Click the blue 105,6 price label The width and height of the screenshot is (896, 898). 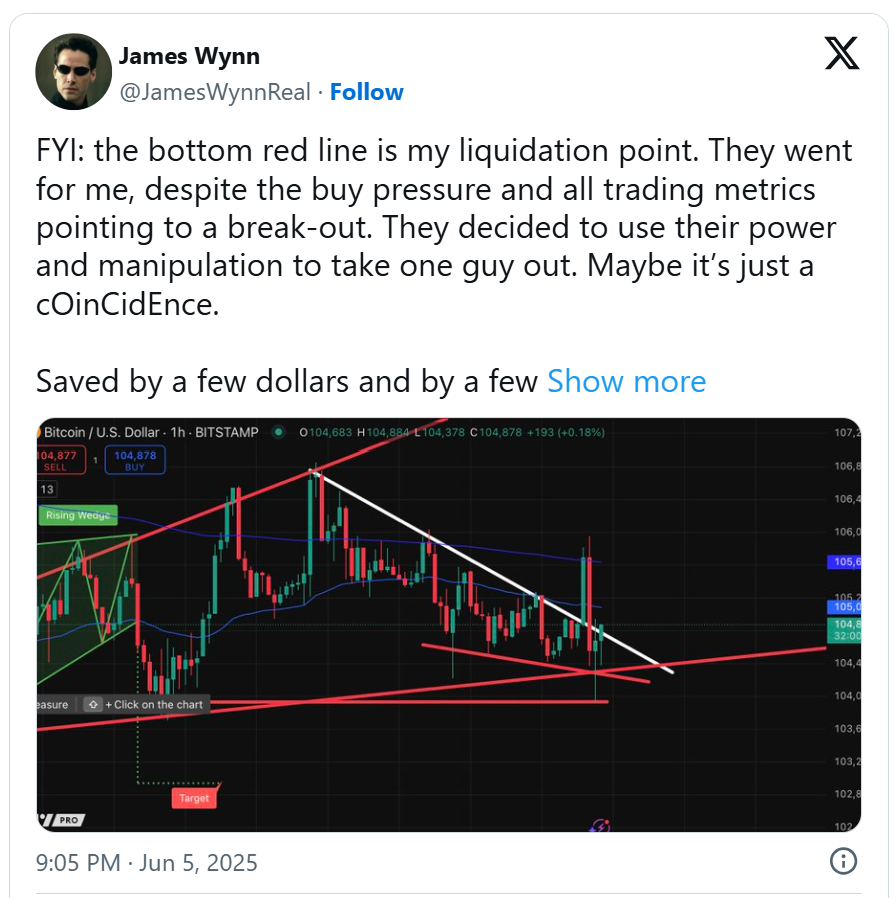point(844,562)
